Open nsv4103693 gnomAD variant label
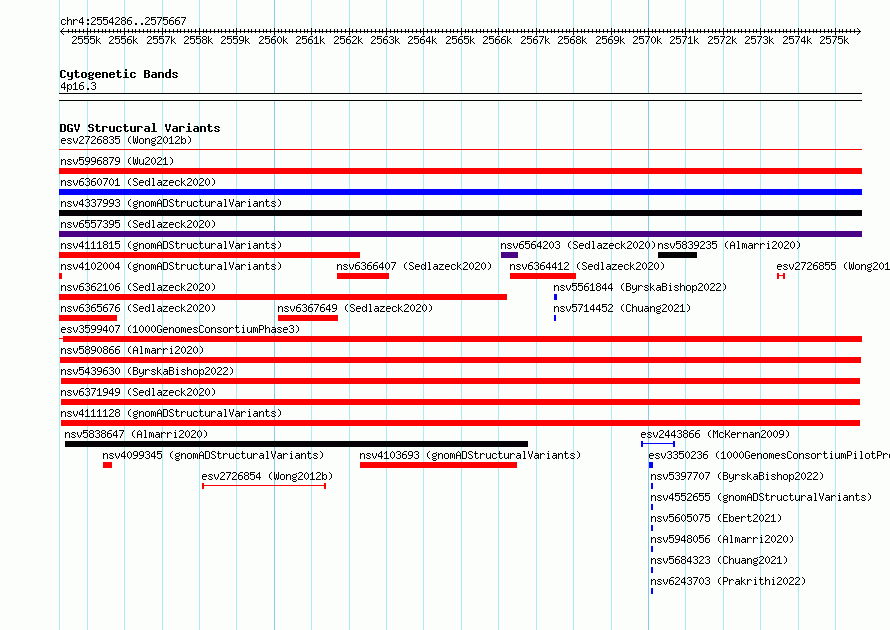 click(470, 455)
